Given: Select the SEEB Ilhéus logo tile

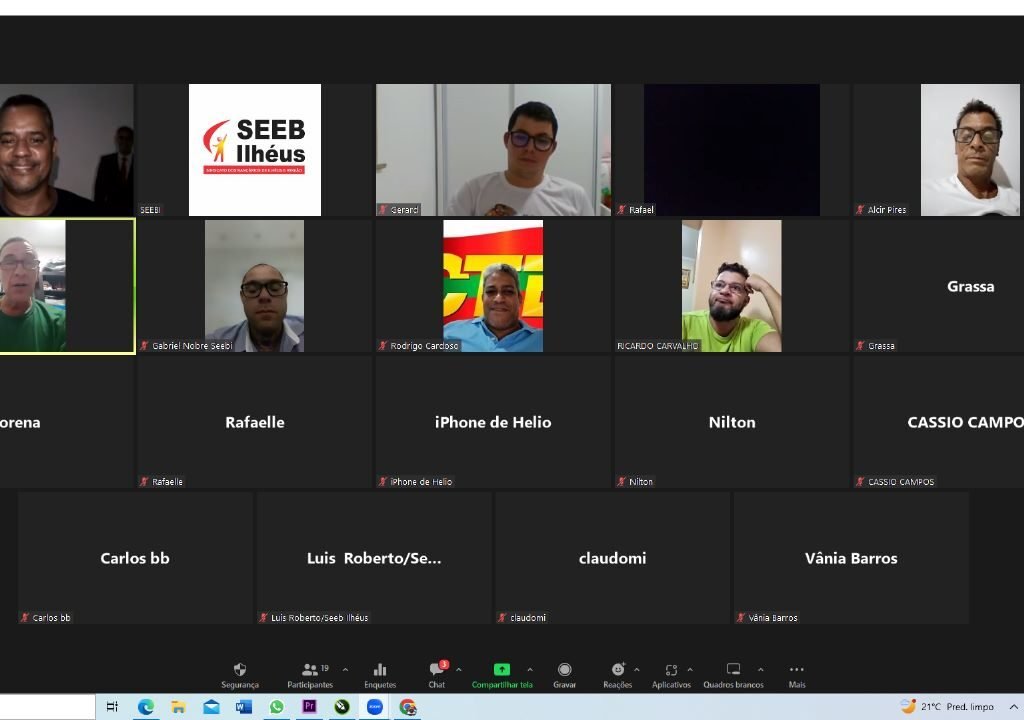Looking at the screenshot, I should (x=255, y=150).
